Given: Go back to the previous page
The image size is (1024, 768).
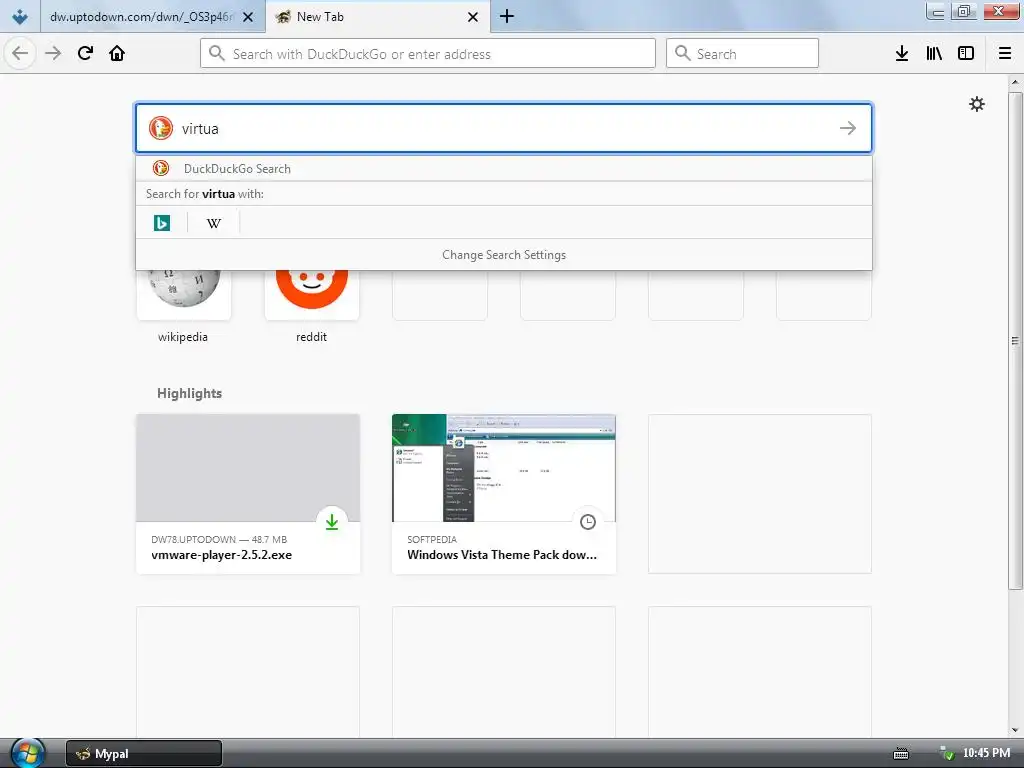Looking at the screenshot, I should click(20, 54).
